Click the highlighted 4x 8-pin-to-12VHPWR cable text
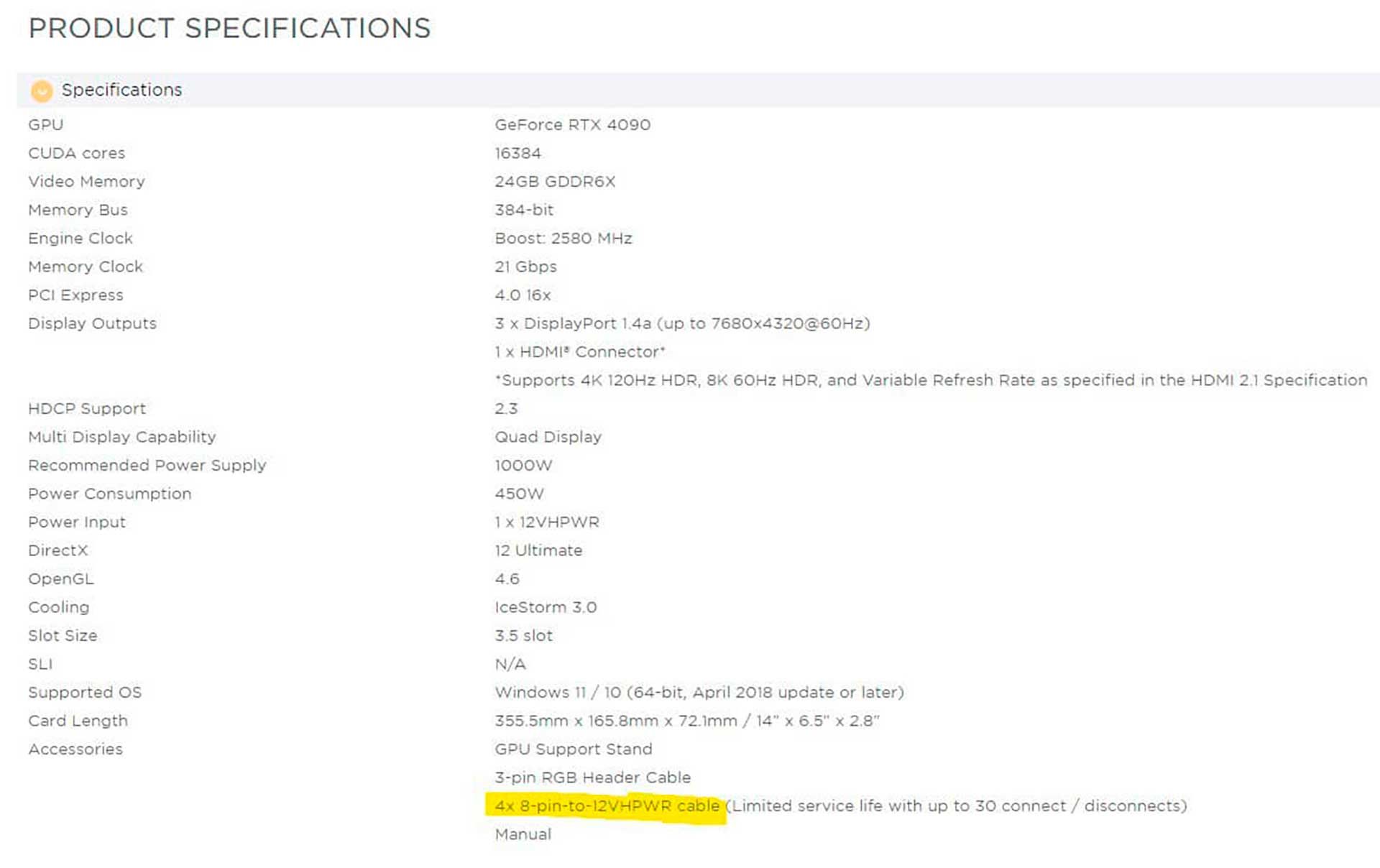 point(607,806)
